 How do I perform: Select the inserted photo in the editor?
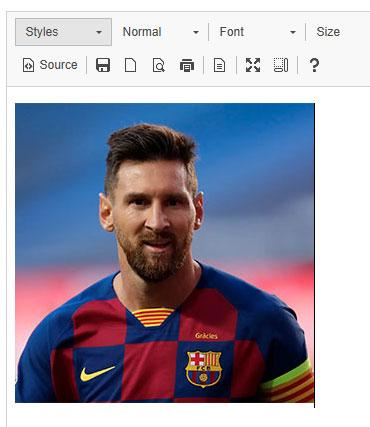click(165, 253)
